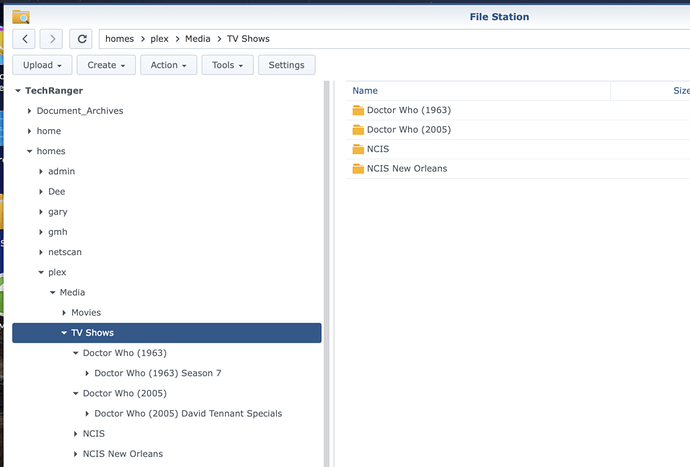This screenshot has height=467, width=690.
Task: Select the Media tree folder
Action: 72,292
